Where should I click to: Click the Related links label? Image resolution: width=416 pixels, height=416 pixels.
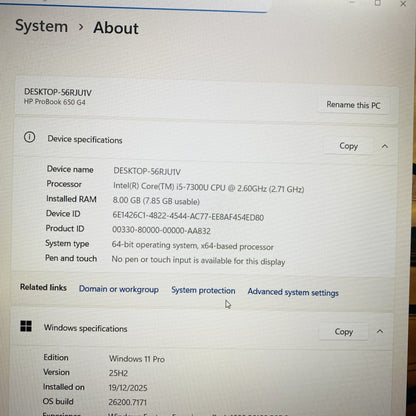(x=43, y=287)
